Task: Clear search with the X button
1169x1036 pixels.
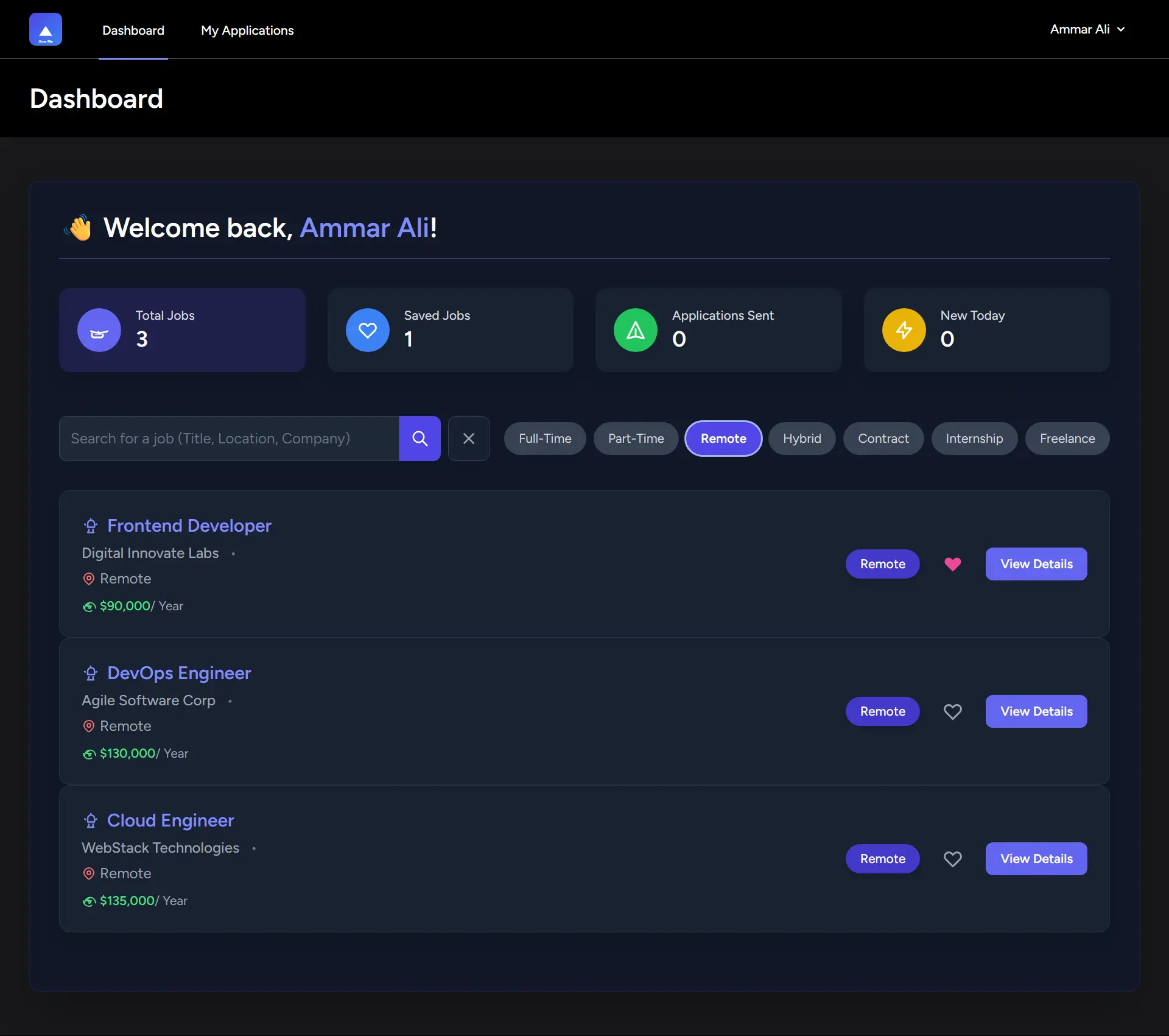Action: pos(468,439)
